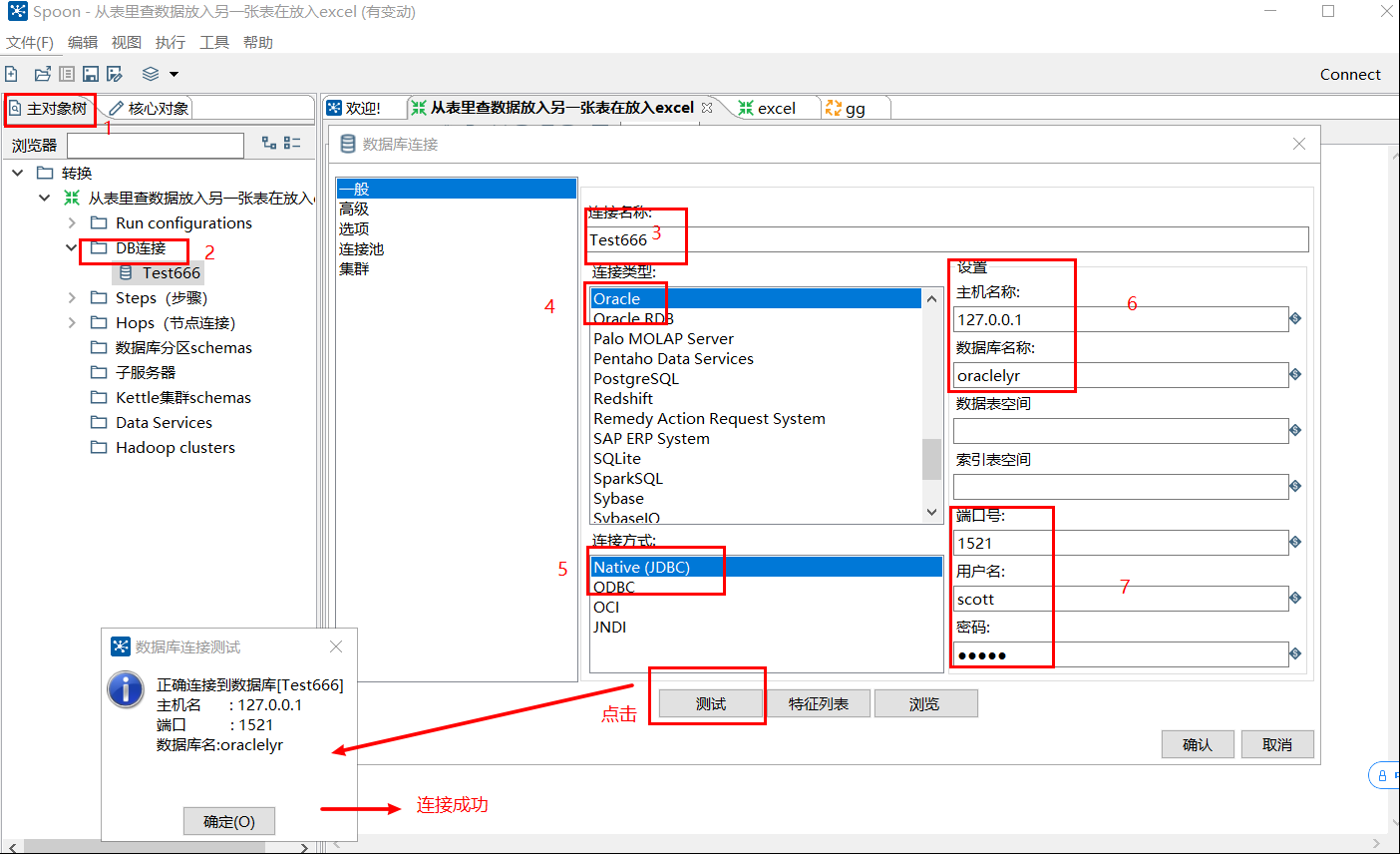The image size is (1400, 854).
Task: Click the 确认 button in database dialog
Action: click(x=1198, y=744)
